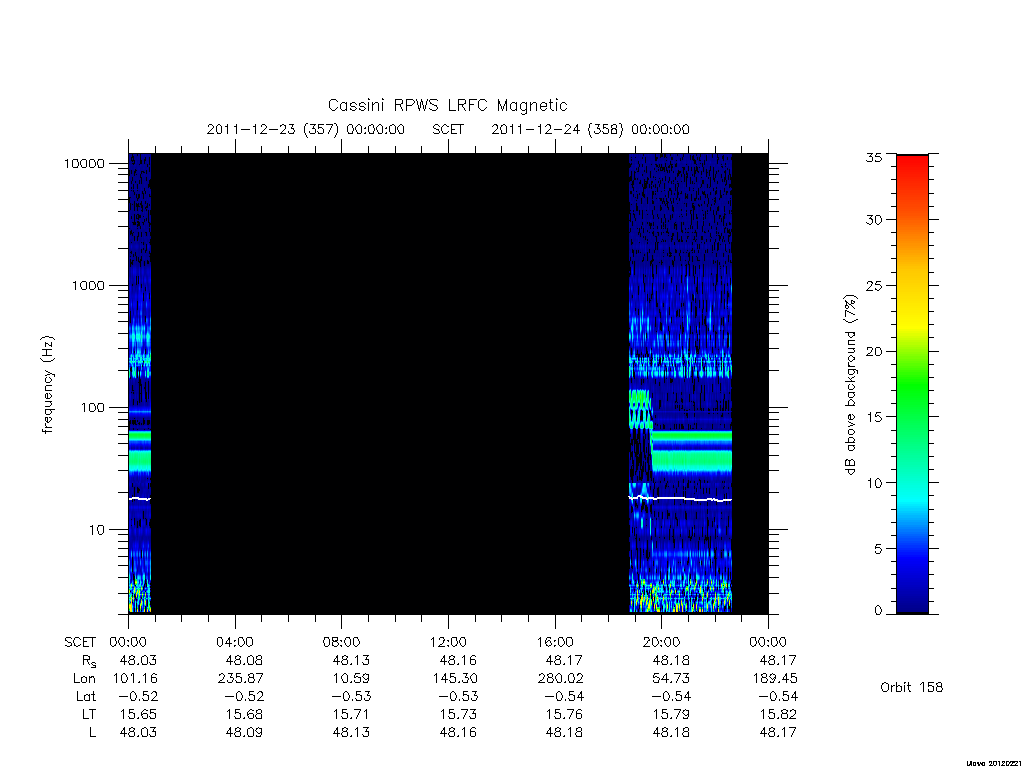The height and width of the screenshot is (768, 1024).
Task: Click local time value '15.76'
Action: click(564, 714)
